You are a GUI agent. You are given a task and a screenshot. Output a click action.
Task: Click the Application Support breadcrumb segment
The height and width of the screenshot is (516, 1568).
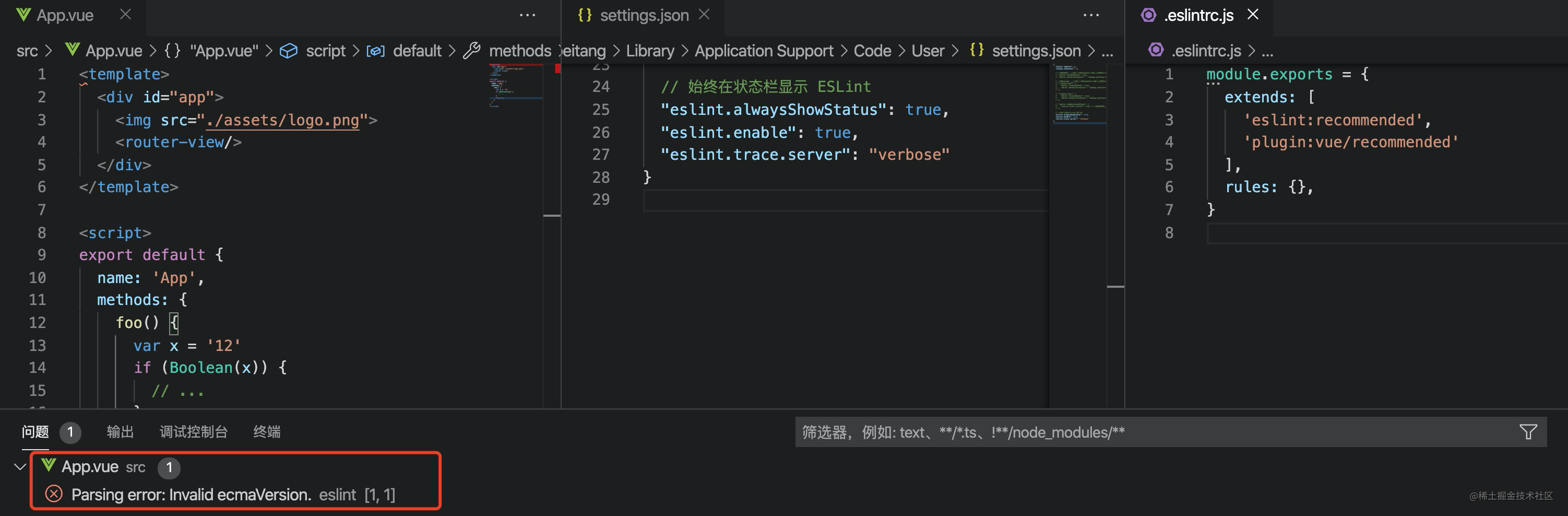pyautogui.click(x=763, y=51)
